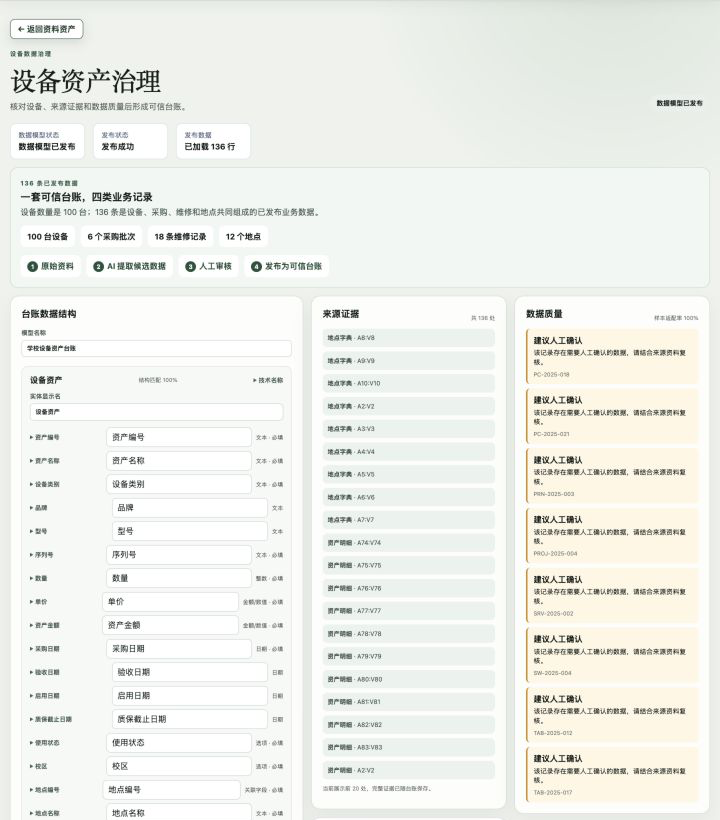The image size is (720, 820).
Task: Open the quality card for TAB-2025-017
Action: [x=612, y=775]
